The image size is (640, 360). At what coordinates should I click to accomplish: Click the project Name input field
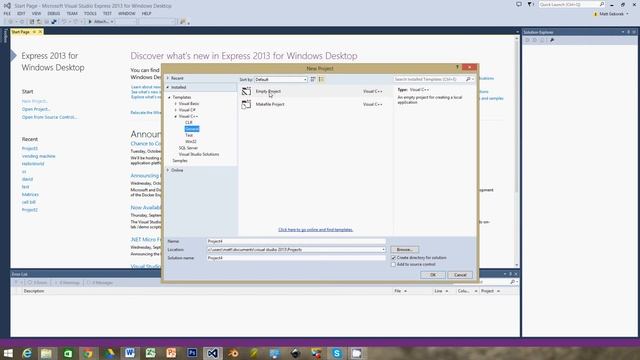296,241
